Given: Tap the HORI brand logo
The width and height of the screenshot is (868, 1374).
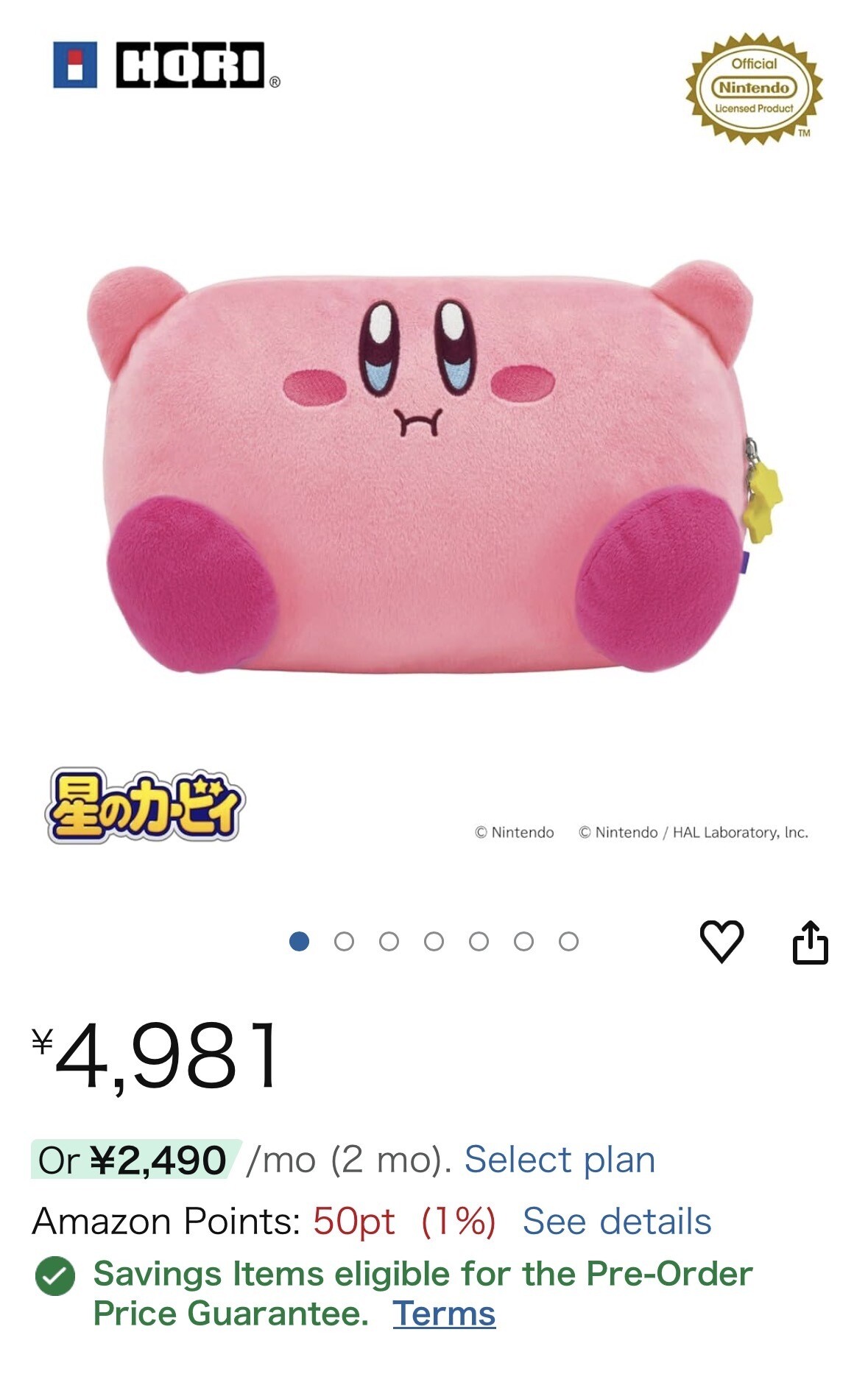Looking at the screenshot, I should tap(166, 65).
